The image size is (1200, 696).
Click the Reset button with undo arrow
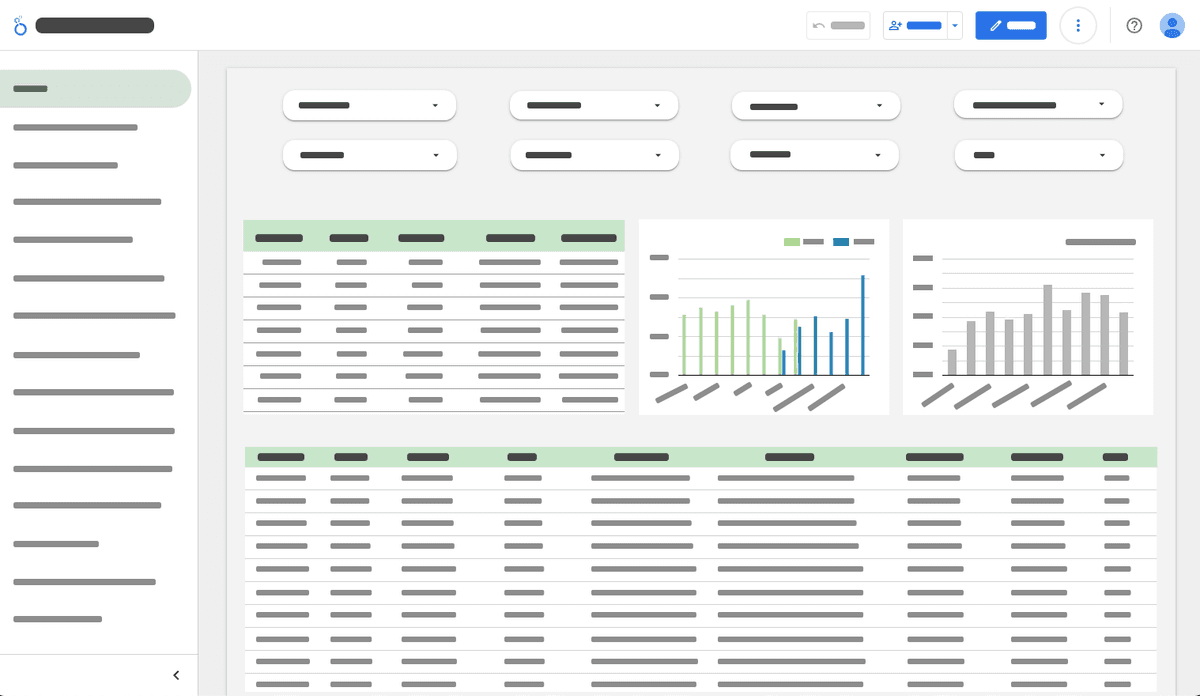coord(838,26)
